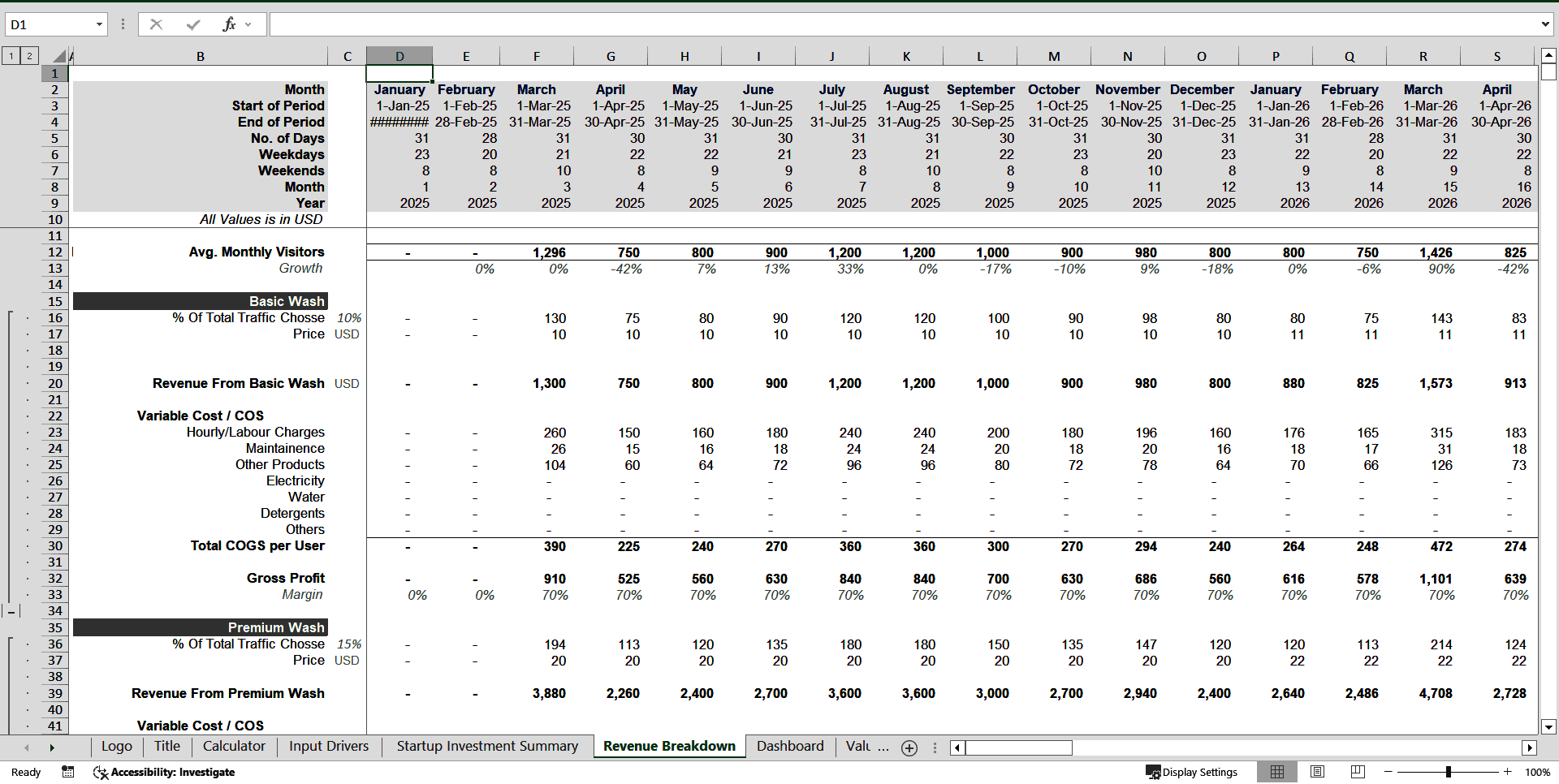
Task: Click the zoom in plus button
Action: [x=1508, y=772]
